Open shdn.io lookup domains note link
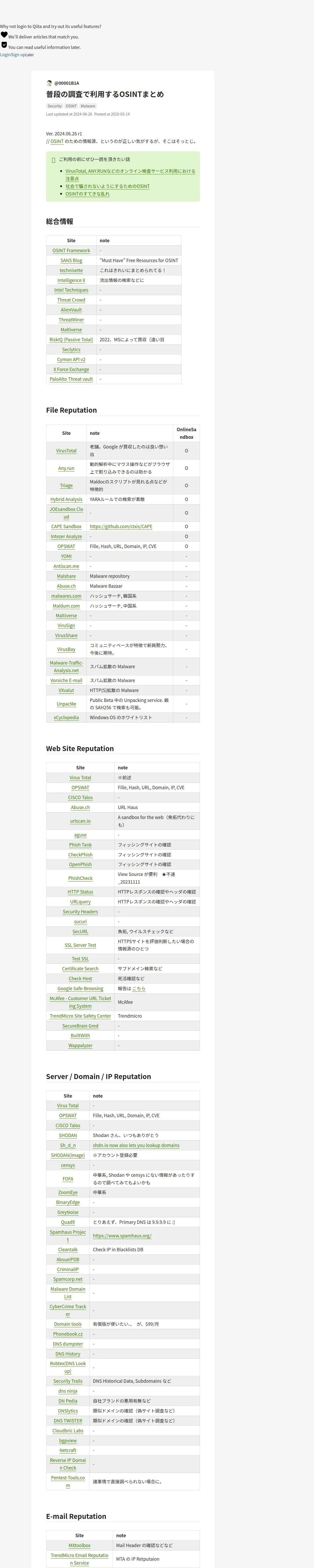This screenshot has width=314, height=1568. [136, 1146]
